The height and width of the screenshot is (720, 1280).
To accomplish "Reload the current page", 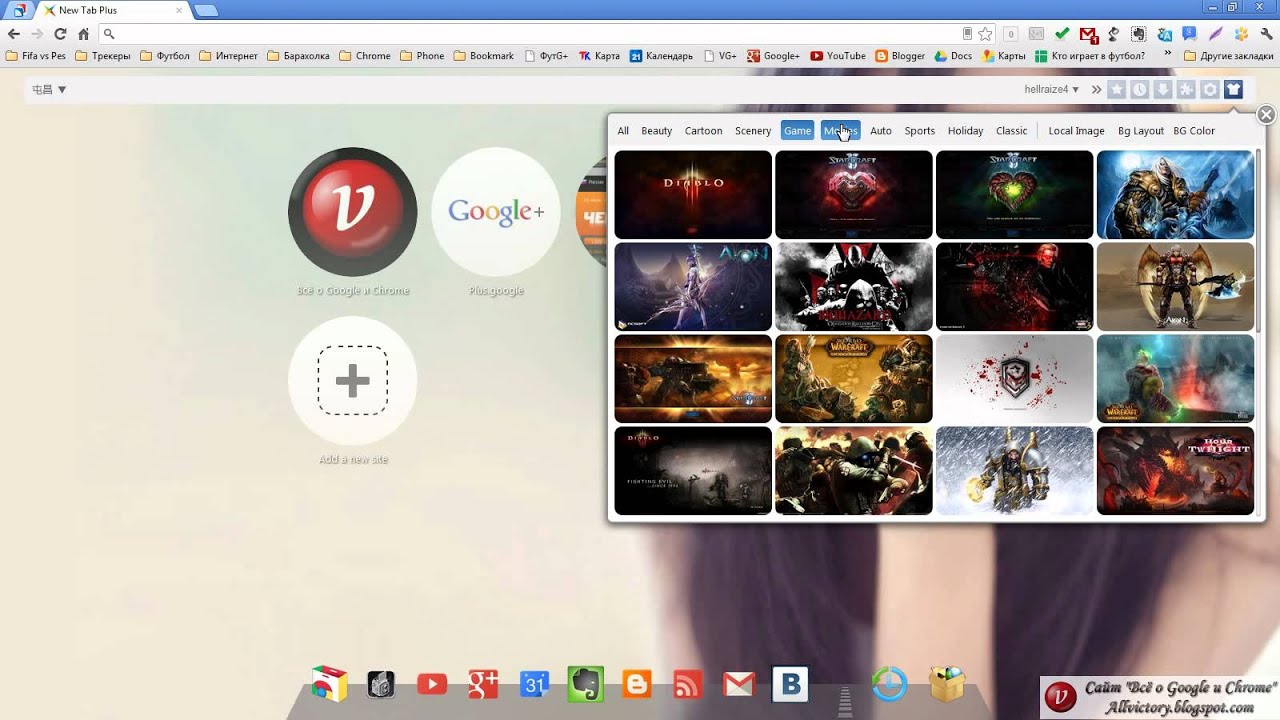I will click(x=60, y=34).
